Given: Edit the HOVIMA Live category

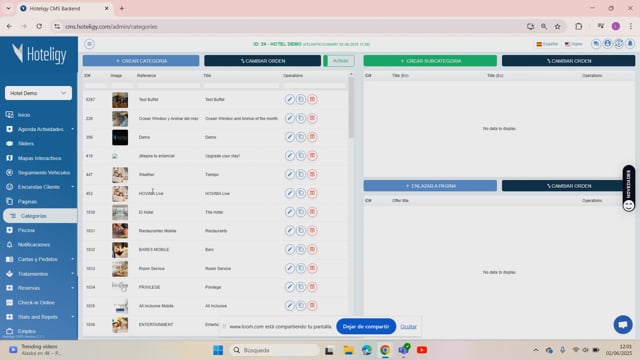Looking at the screenshot, I should click(x=289, y=193).
